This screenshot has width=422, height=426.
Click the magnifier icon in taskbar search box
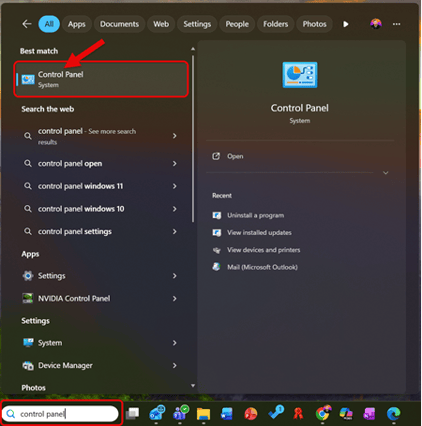tap(11, 414)
